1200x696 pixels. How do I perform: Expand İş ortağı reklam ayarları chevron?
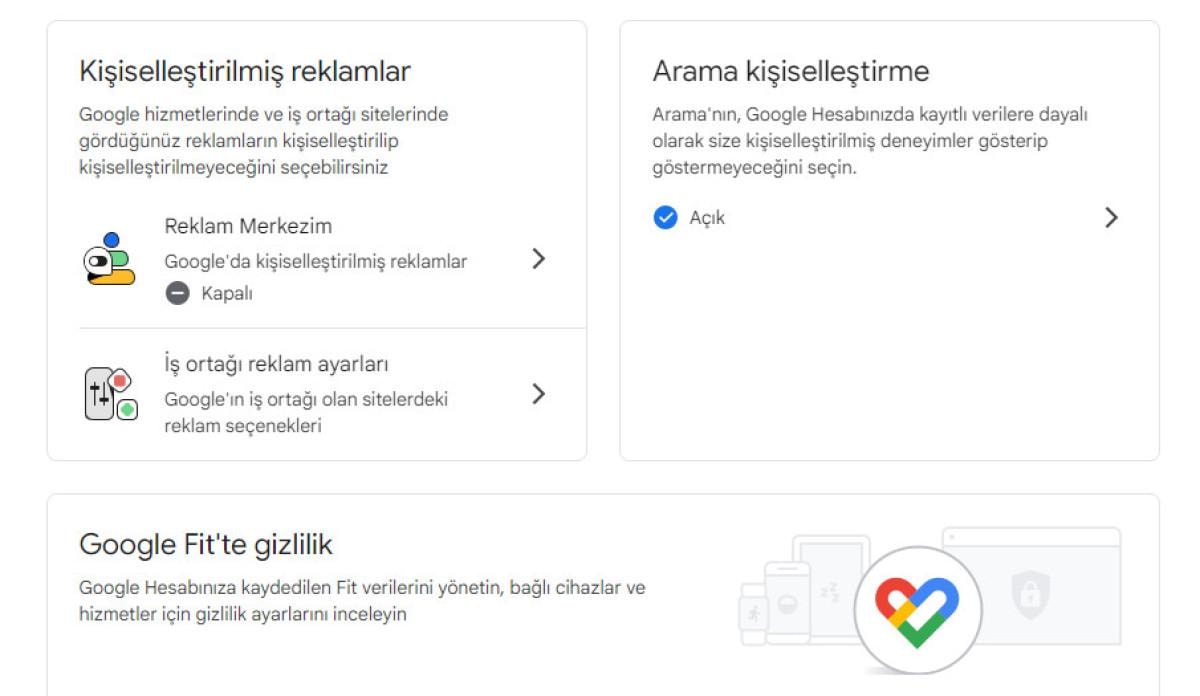pyautogui.click(x=538, y=393)
